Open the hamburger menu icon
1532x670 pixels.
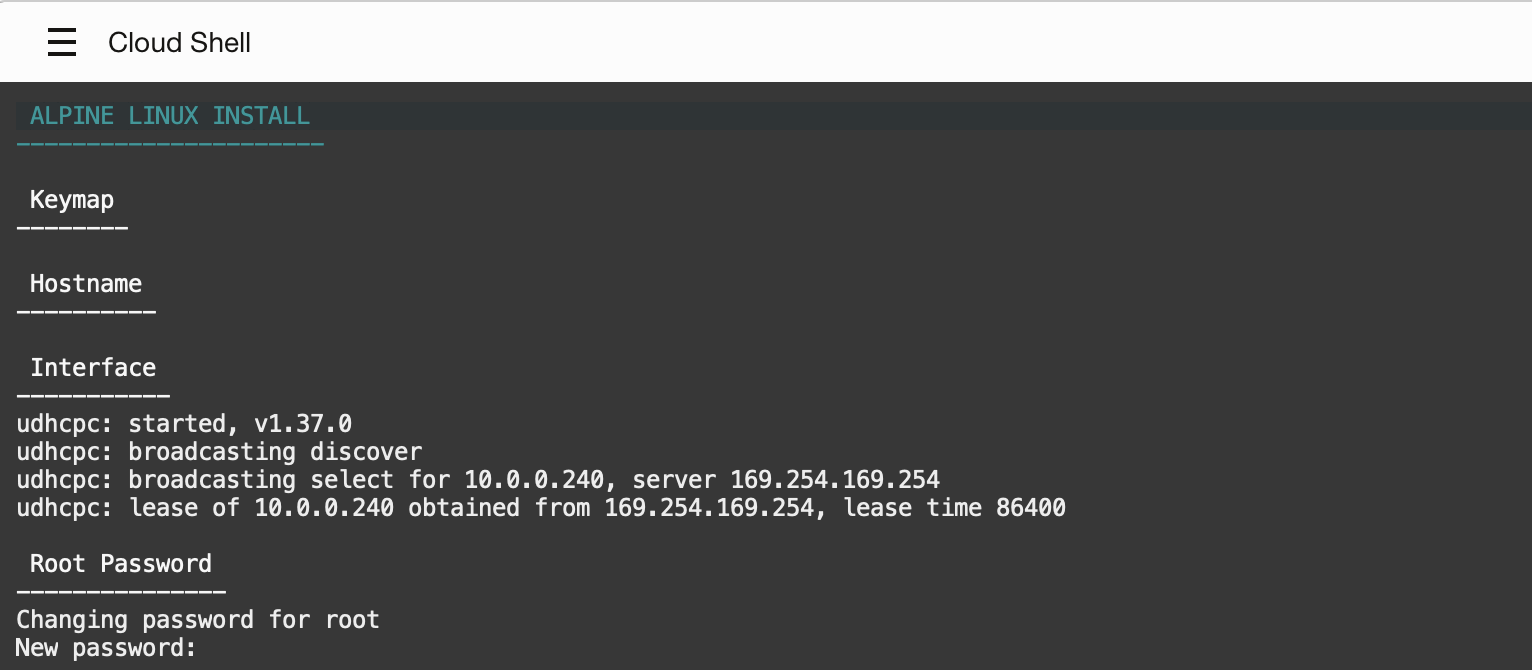tap(62, 42)
